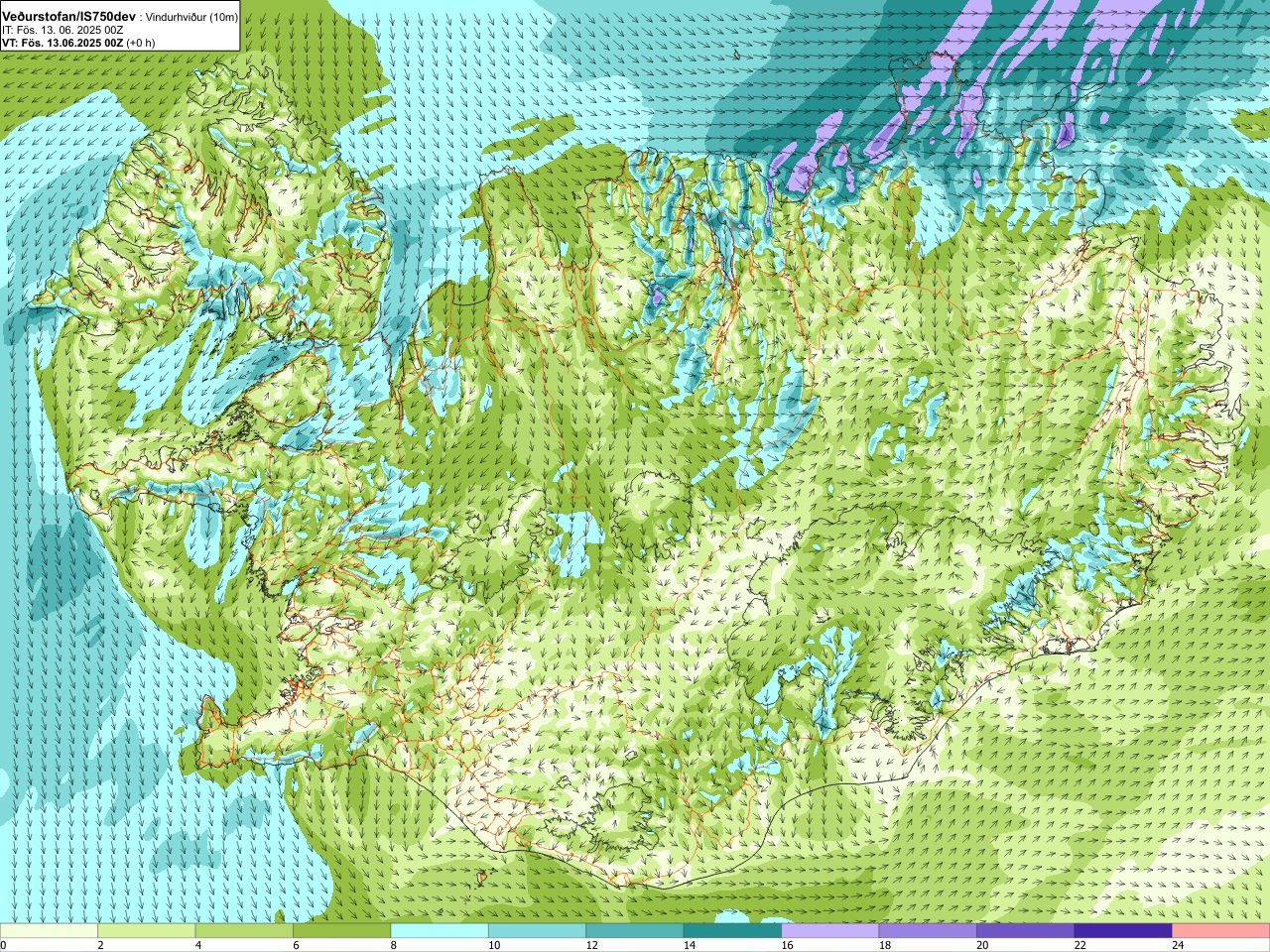Select the pale cream 0–2 legend swatch
The height and width of the screenshot is (952, 1270).
[x=49, y=931]
